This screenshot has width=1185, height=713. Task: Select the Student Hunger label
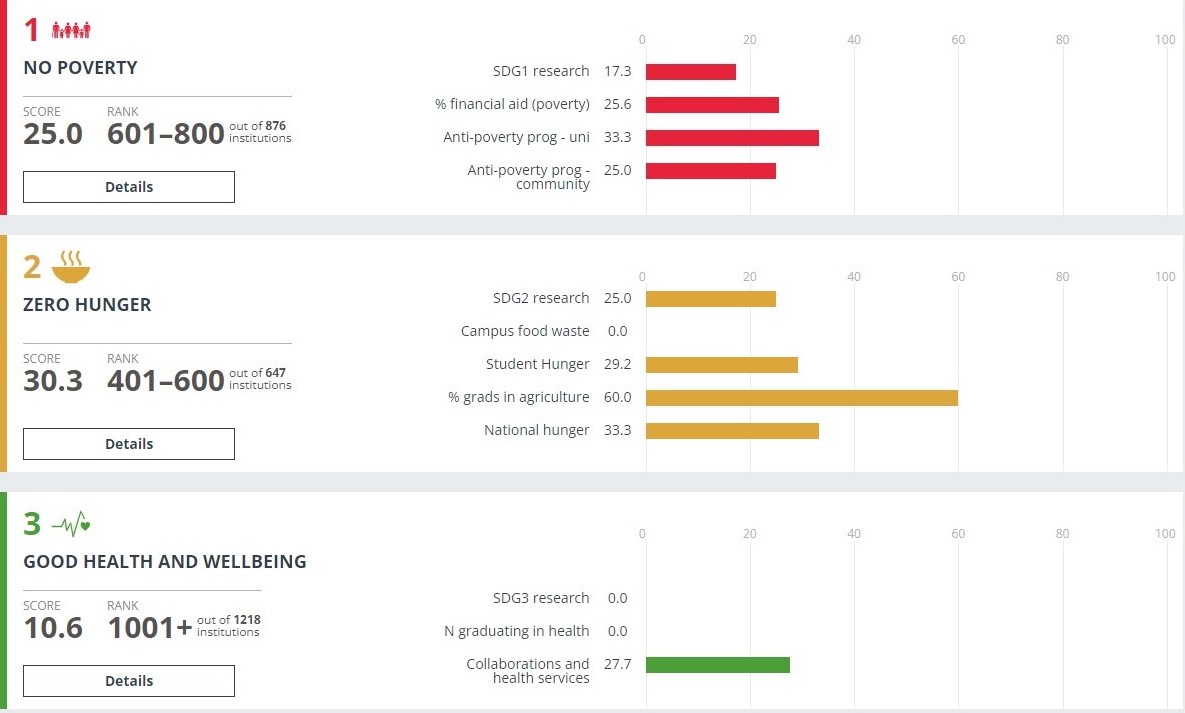coord(537,364)
